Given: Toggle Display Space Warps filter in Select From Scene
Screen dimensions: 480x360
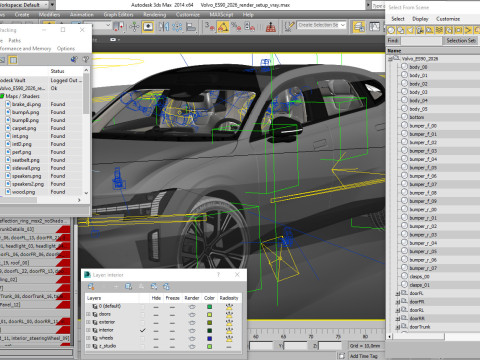Looking at the screenshot, I should pos(439,30).
